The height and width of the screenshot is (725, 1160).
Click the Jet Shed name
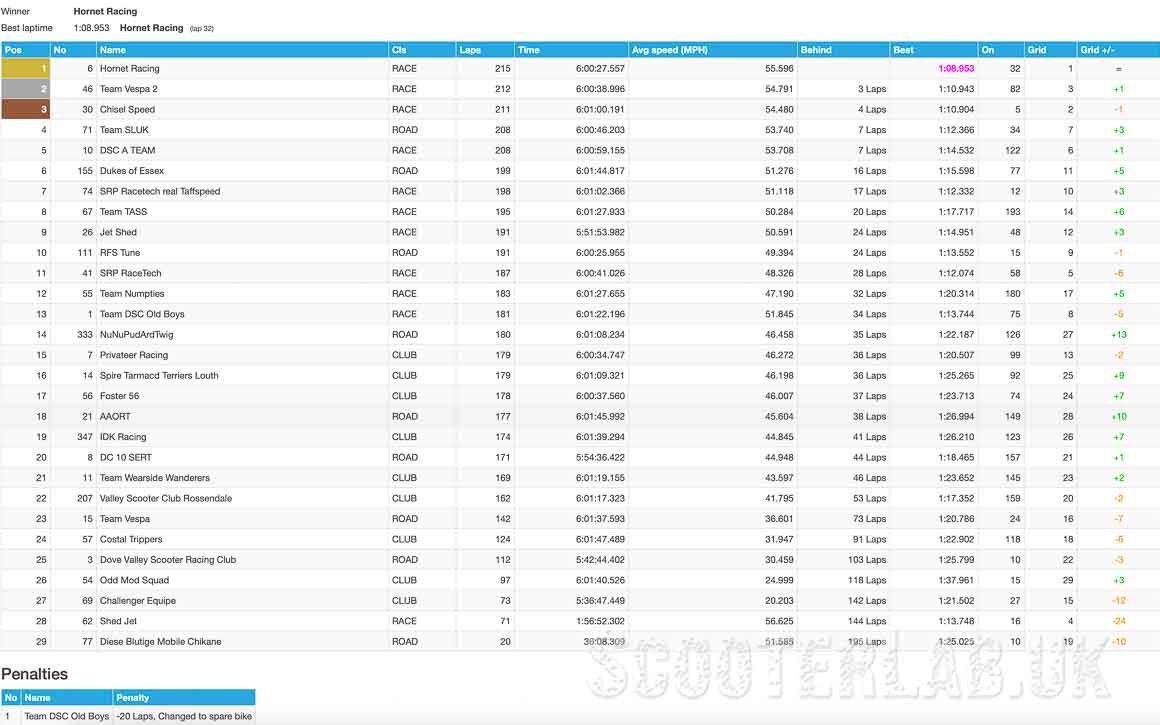click(118, 232)
